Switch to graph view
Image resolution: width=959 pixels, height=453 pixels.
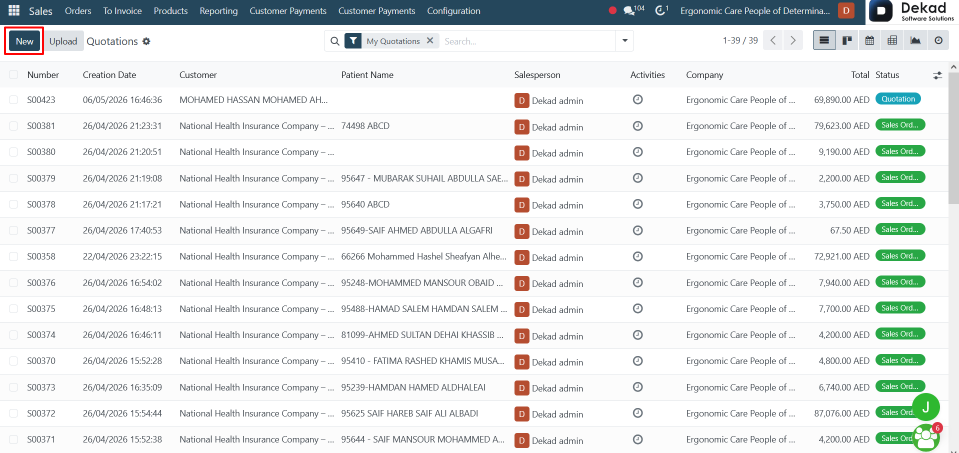point(915,41)
